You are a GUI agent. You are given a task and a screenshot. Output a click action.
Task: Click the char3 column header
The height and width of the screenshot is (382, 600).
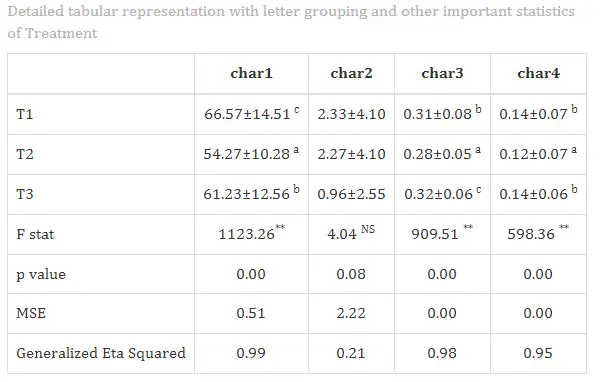pos(442,73)
